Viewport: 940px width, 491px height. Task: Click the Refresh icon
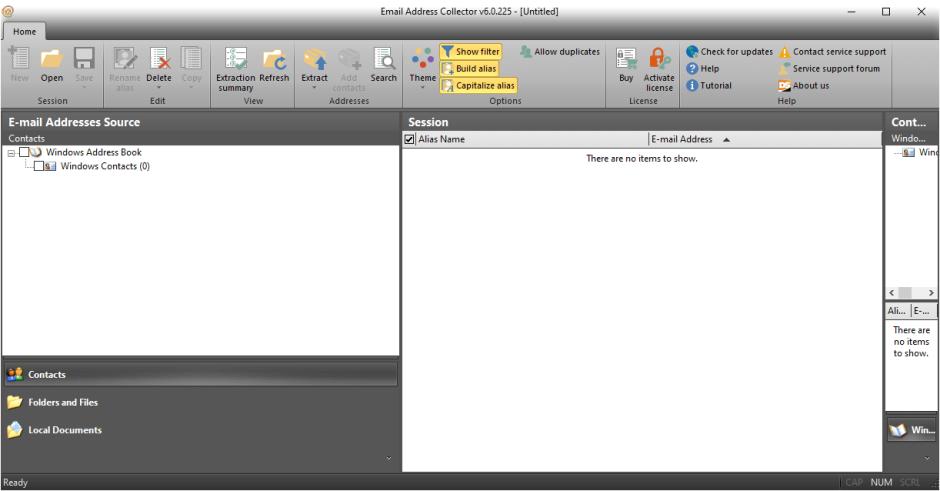[x=274, y=59]
